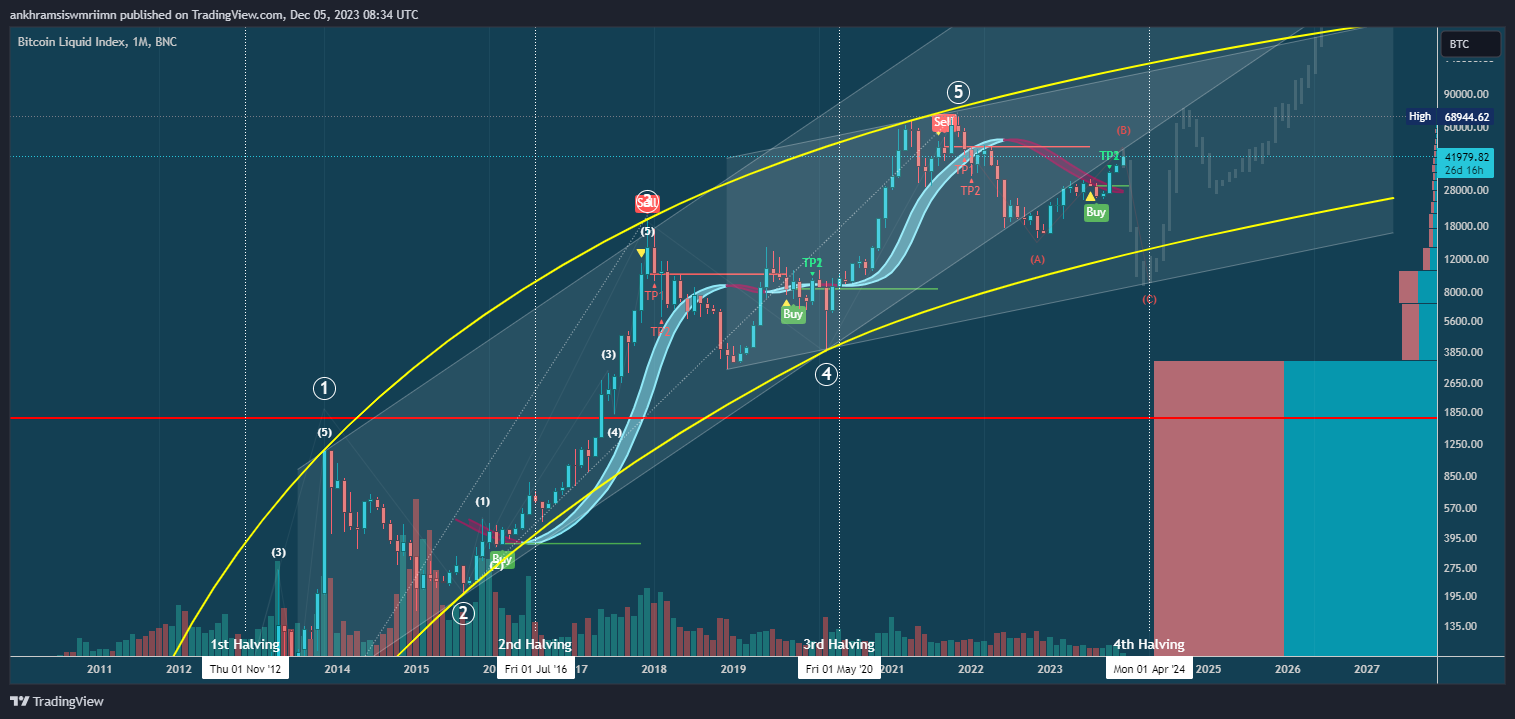Select the circled wave 1 marker
This screenshot has height=719, width=1515.
(x=324, y=388)
